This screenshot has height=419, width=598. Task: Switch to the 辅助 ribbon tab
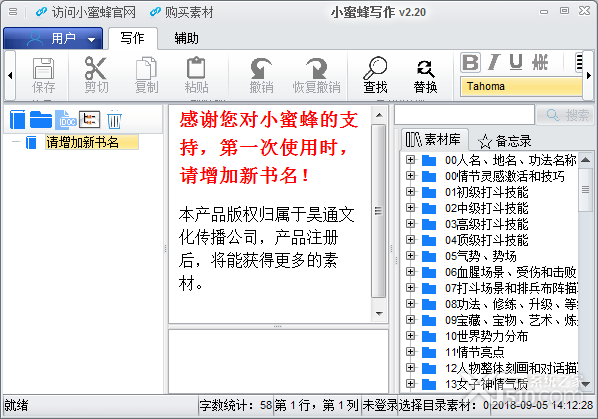pyautogui.click(x=186, y=39)
